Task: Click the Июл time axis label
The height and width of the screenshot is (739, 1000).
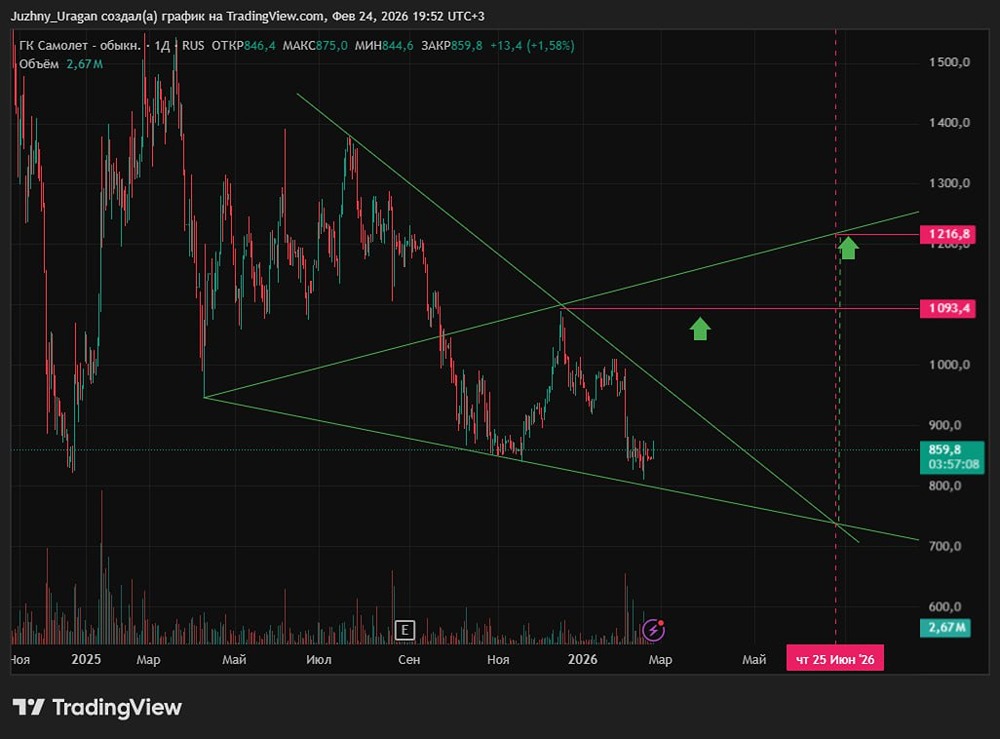Action: click(x=318, y=659)
